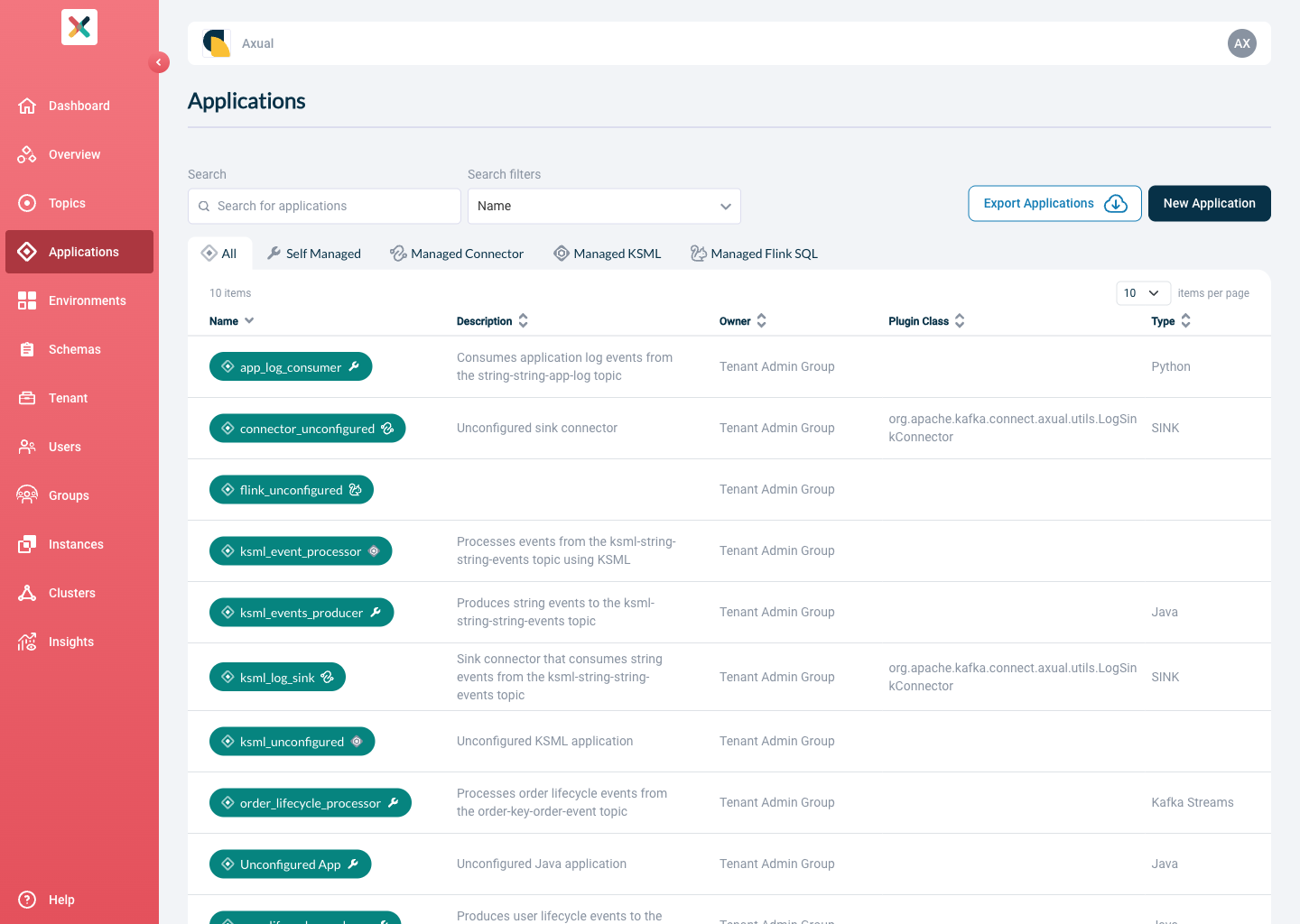The width and height of the screenshot is (1300, 924).
Task: Open the Applications sidebar menu item
Action: tap(79, 252)
